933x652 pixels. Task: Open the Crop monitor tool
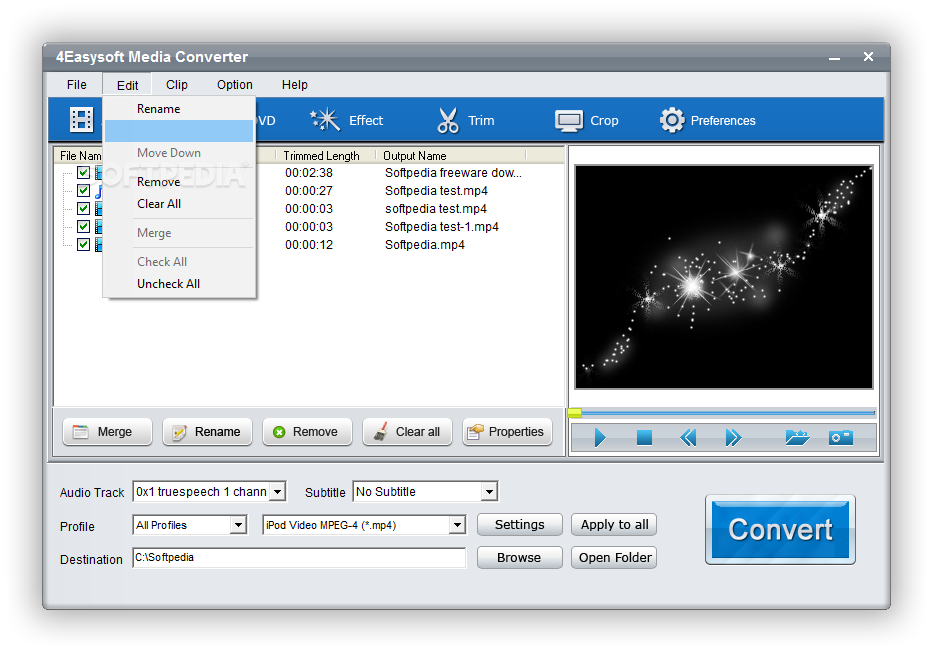pyautogui.click(x=587, y=120)
